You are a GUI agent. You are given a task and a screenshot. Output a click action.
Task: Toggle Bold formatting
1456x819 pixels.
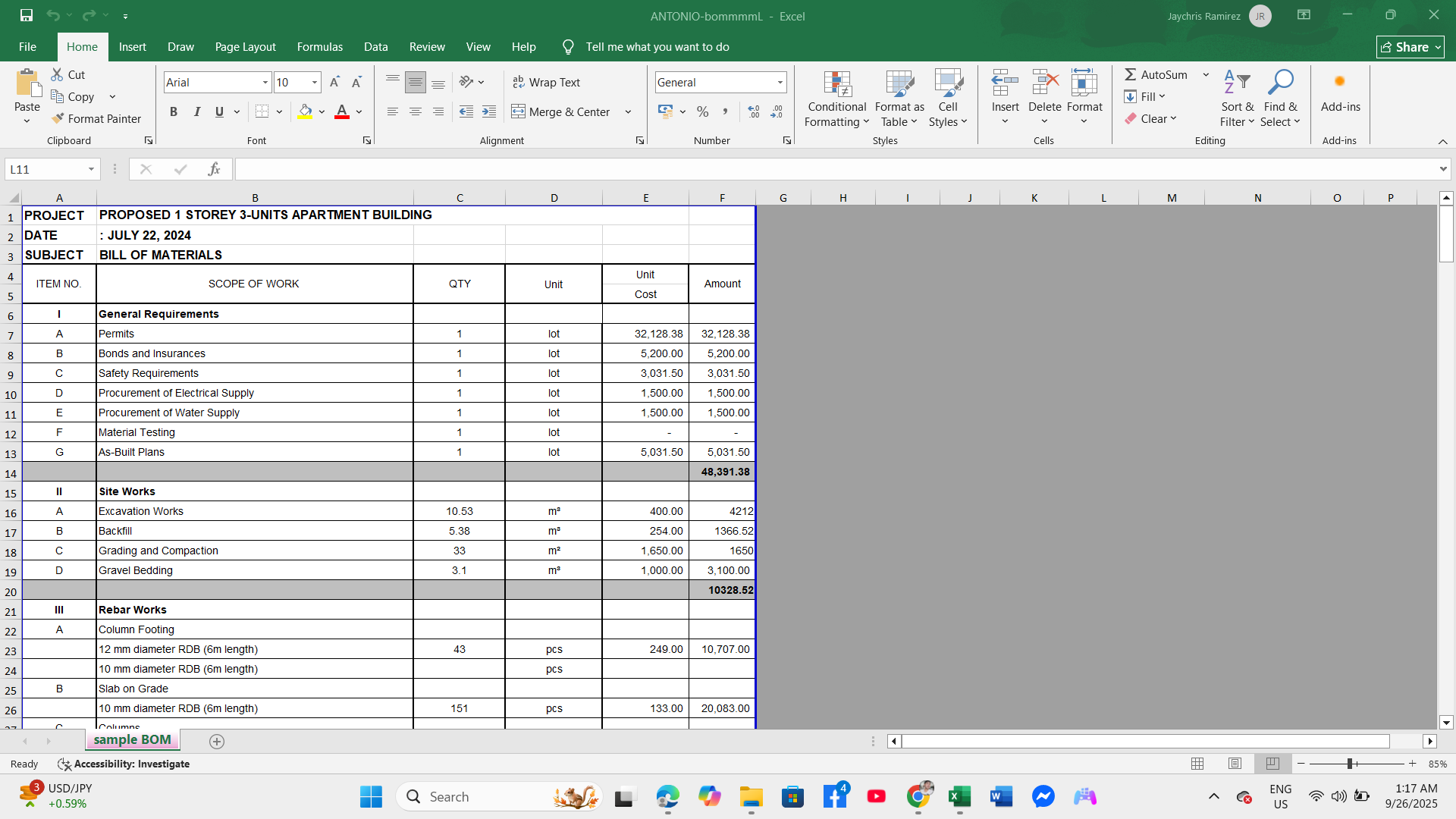[x=174, y=111]
